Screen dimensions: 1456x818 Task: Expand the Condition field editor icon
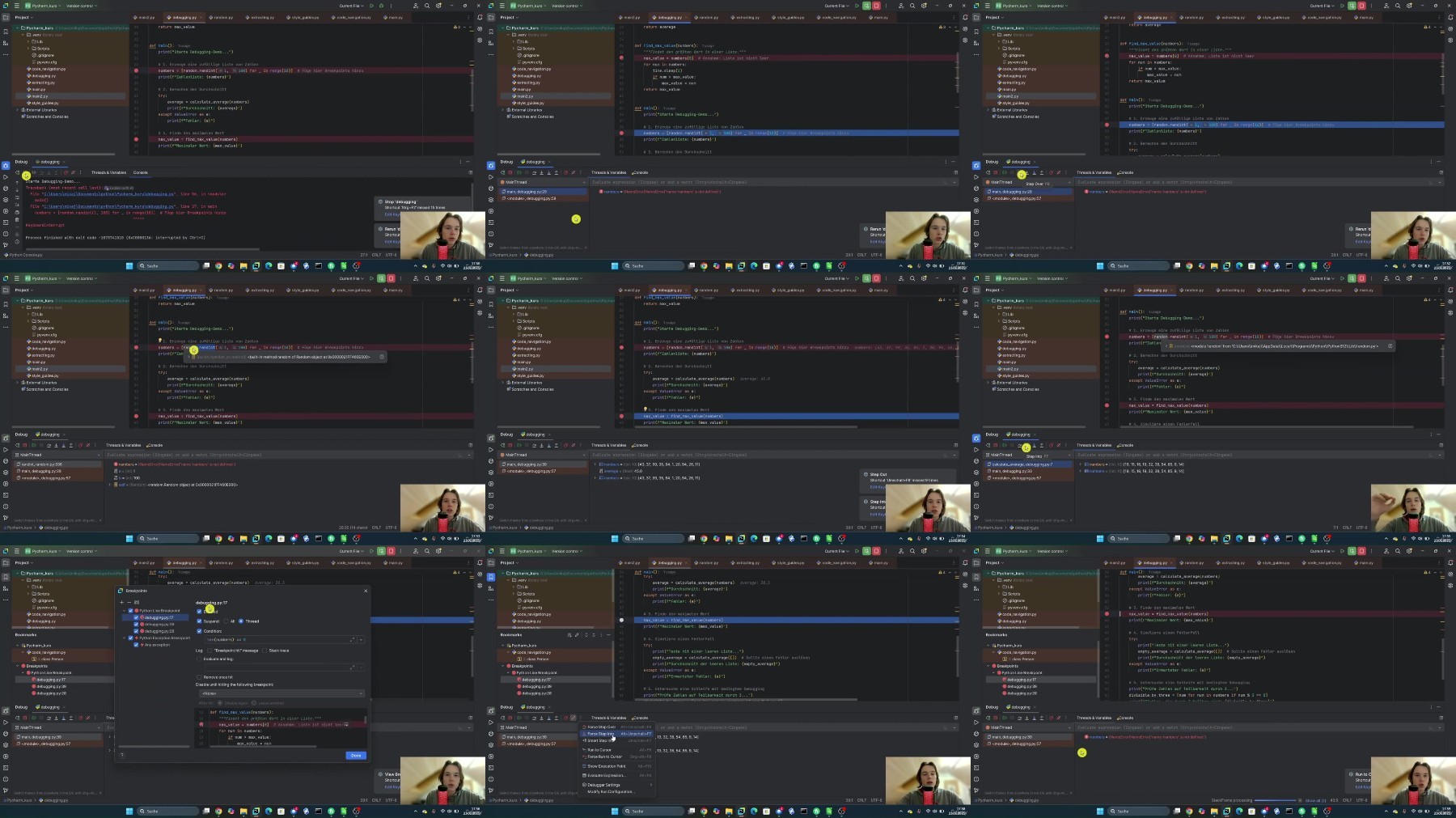pos(352,640)
